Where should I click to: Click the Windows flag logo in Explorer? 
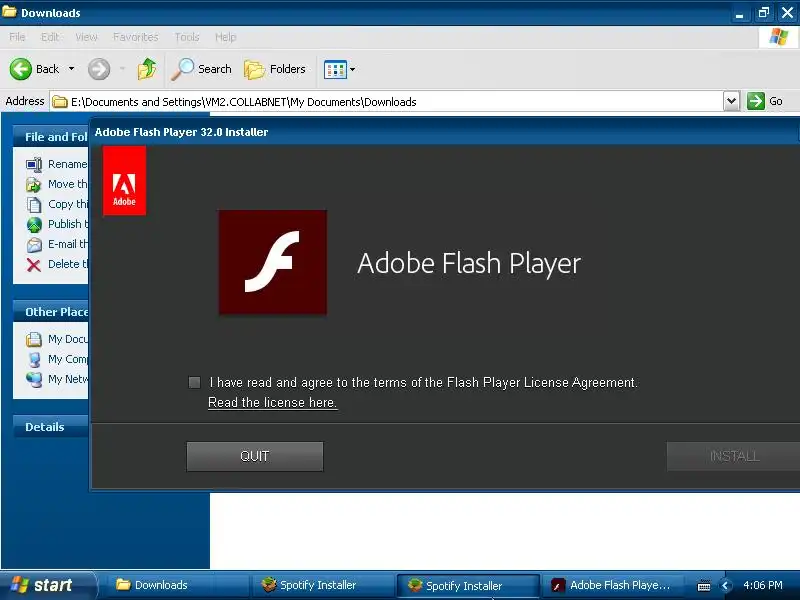(779, 37)
